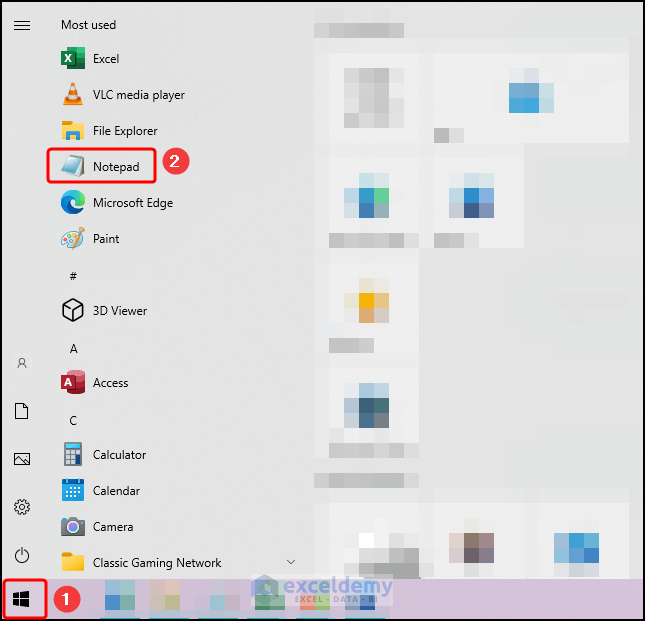Click the Windows Start button
This screenshot has width=645, height=621.
coord(21,599)
